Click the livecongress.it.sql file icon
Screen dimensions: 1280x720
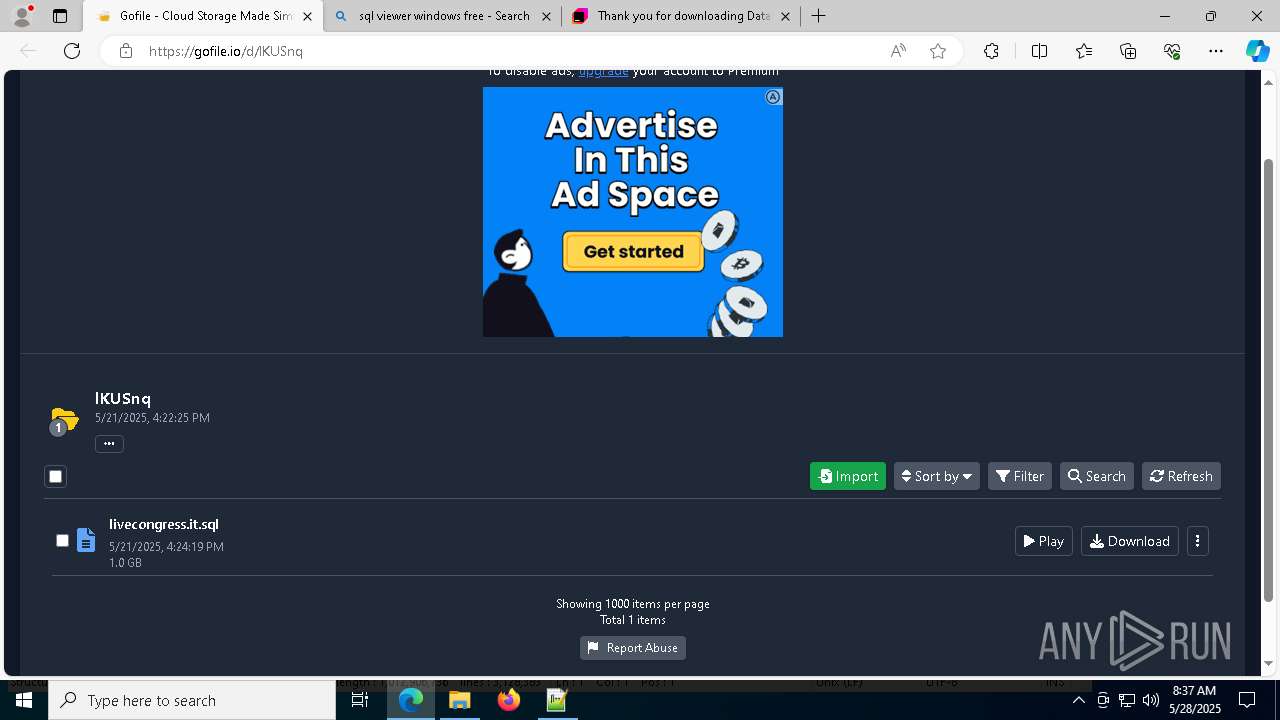86,540
